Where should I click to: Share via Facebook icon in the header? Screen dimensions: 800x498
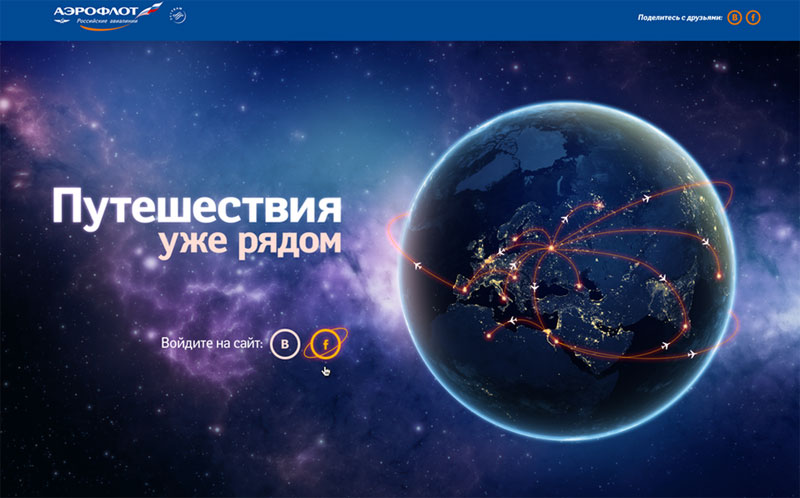[x=753, y=18]
